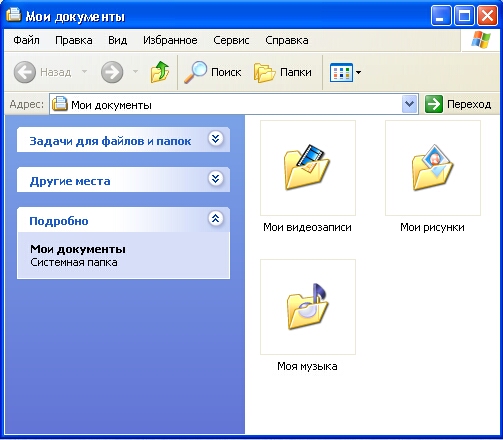Click the Адрес: label
Screen dimensions: 503x440
pos(27,104)
